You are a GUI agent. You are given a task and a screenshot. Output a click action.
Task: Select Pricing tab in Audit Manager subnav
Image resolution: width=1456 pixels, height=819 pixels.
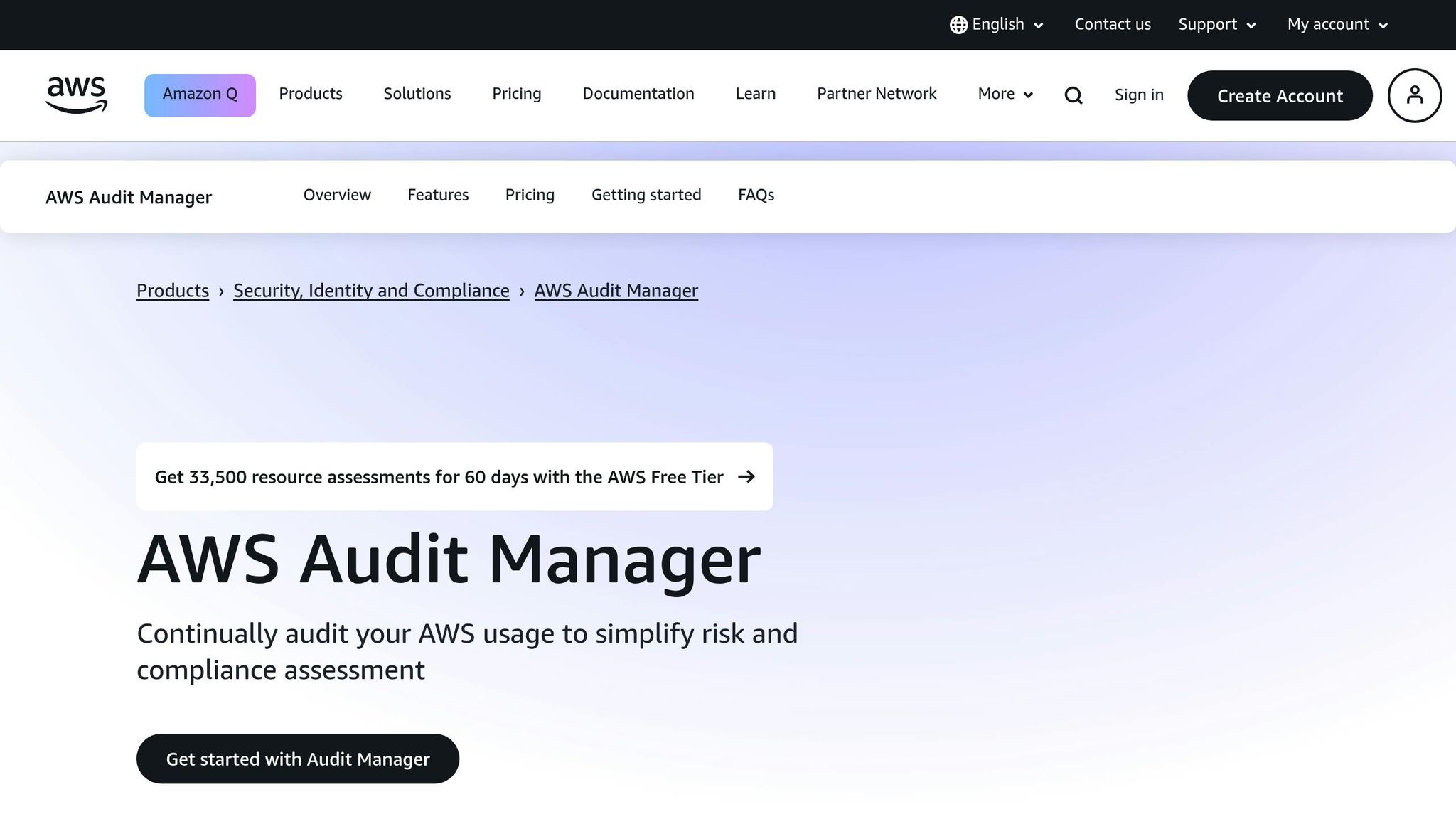pos(530,195)
